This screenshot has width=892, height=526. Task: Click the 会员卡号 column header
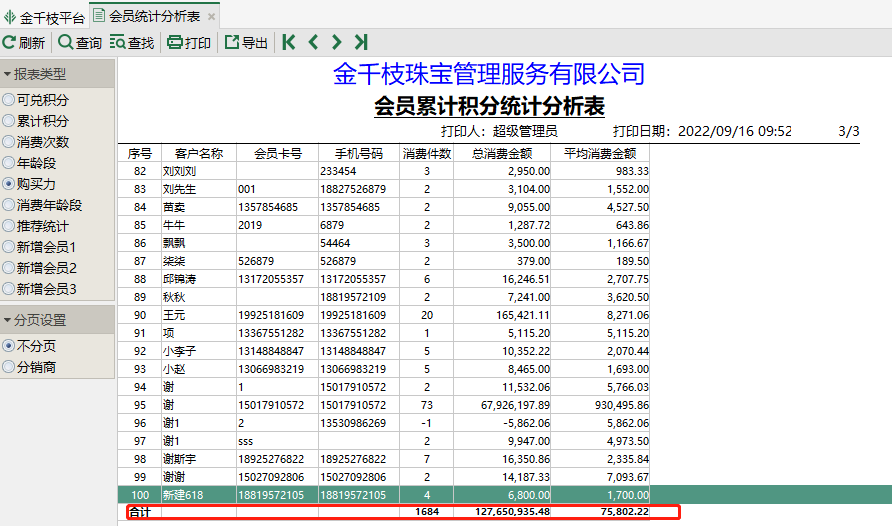tap(278, 154)
